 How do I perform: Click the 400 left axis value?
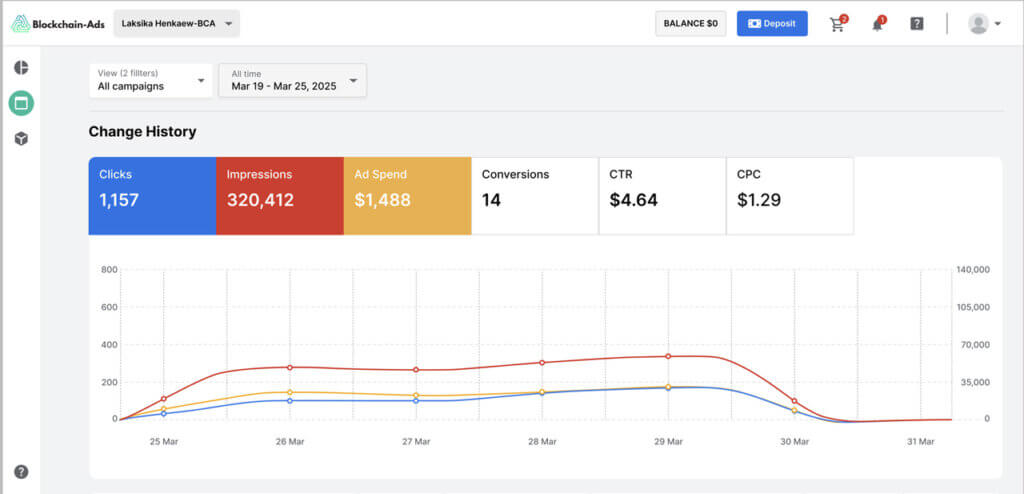(x=109, y=344)
